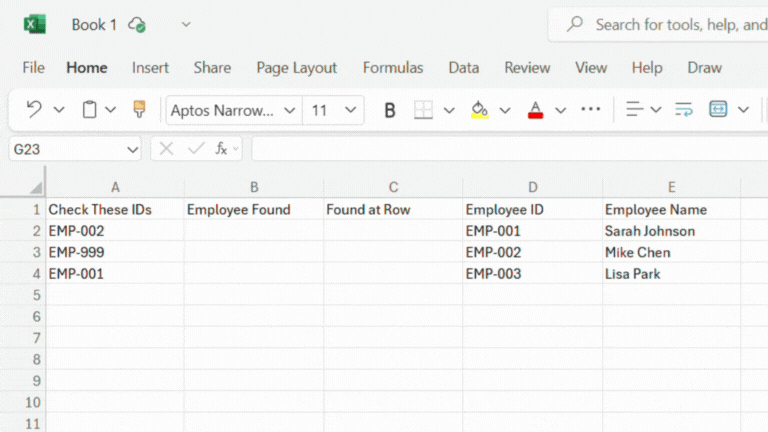Viewport: 768px width, 432px height.
Task: Select cell with 'Employee Found'
Action: coord(254,210)
